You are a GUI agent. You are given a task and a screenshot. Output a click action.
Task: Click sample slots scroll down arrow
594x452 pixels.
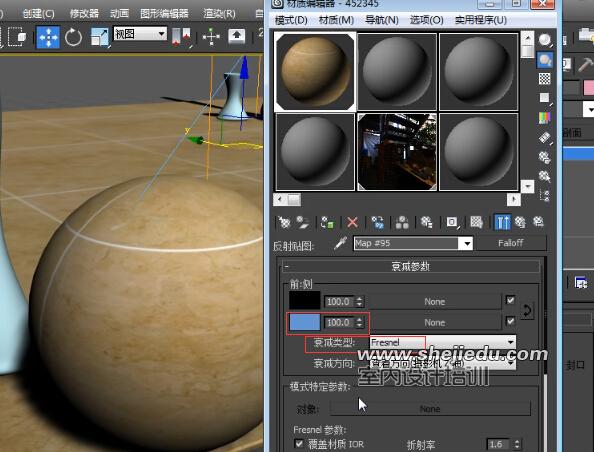click(x=527, y=186)
